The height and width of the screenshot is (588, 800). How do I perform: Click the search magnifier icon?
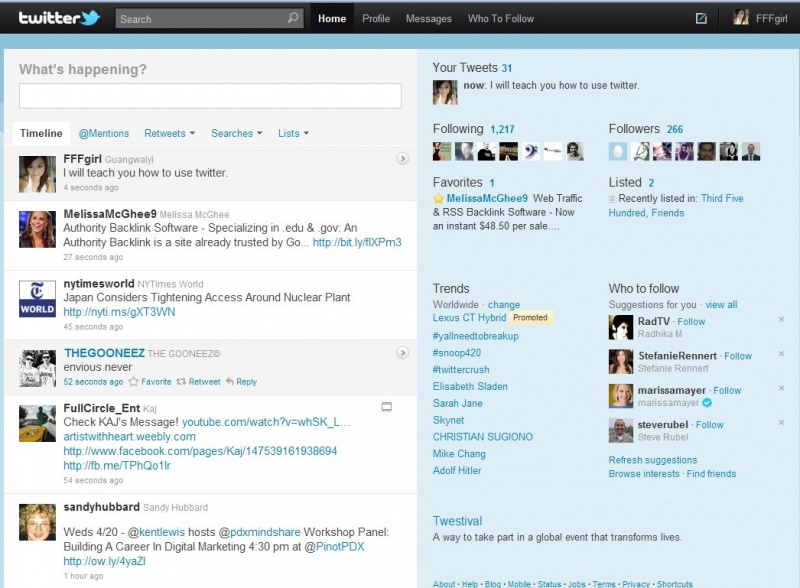coord(293,18)
